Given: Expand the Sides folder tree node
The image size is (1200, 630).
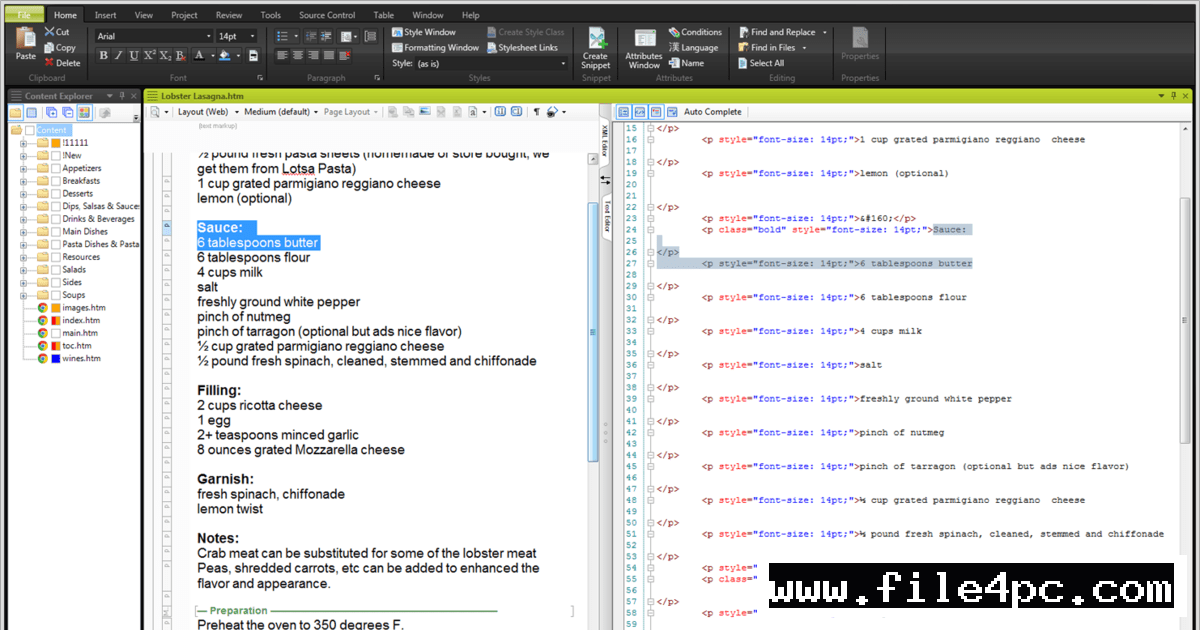Looking at the screenshot, I should point(23,283).
